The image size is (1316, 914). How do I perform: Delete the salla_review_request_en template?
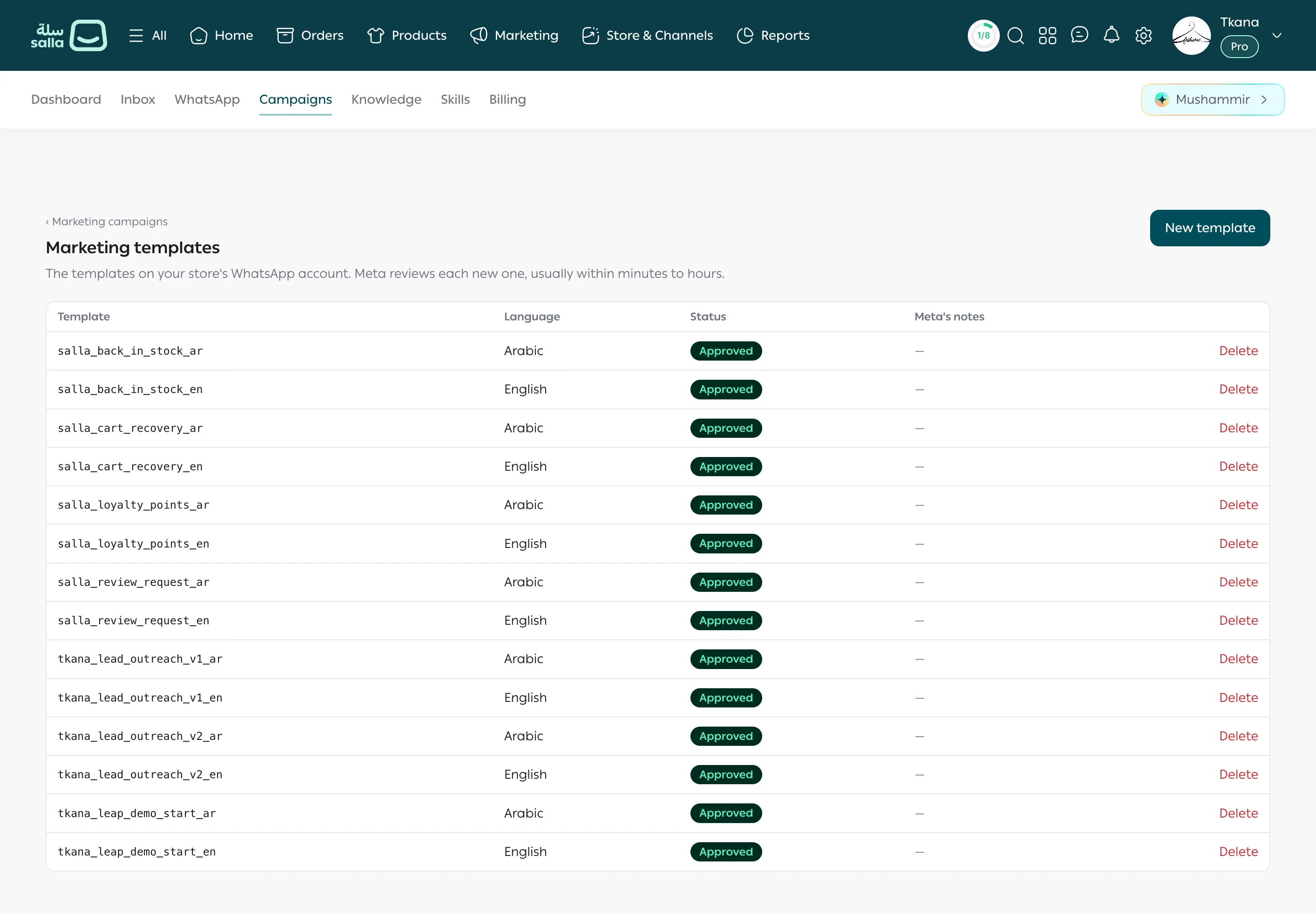tap(1238, 621)
